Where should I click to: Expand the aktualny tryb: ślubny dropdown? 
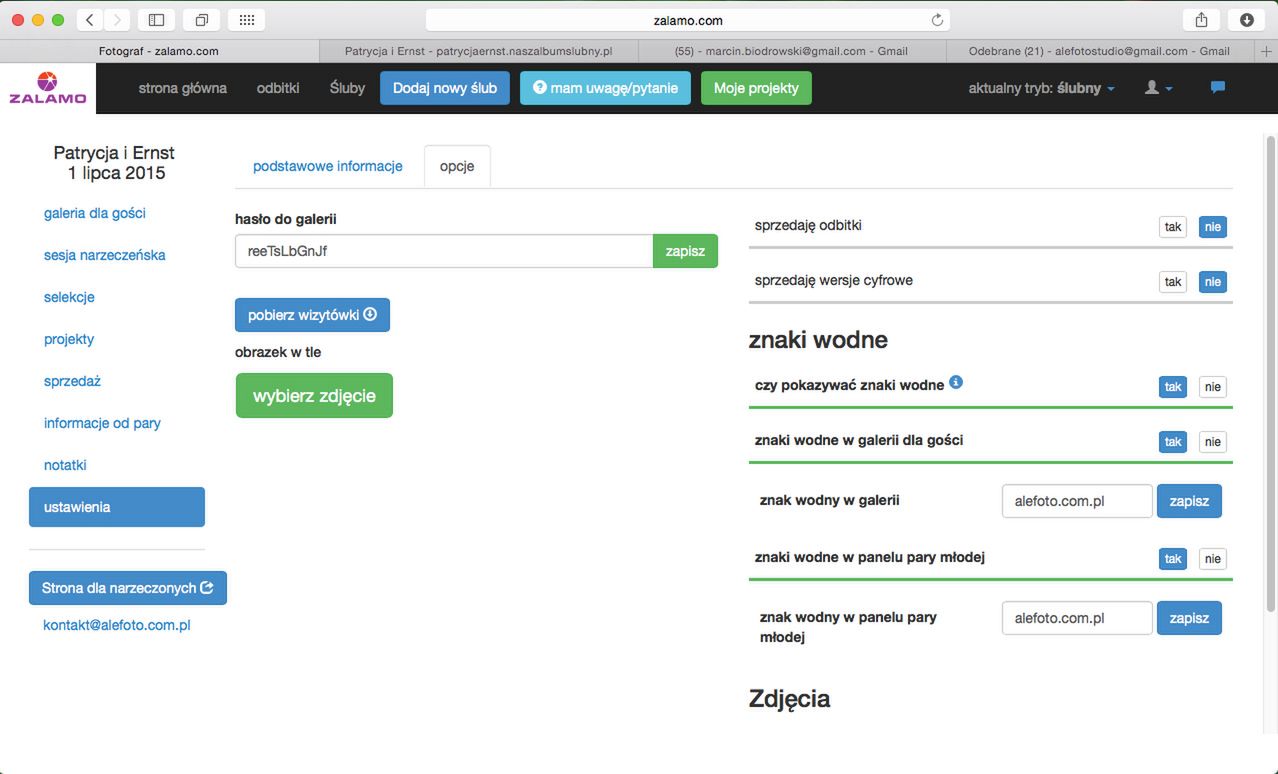click(x=1041, y=88)
